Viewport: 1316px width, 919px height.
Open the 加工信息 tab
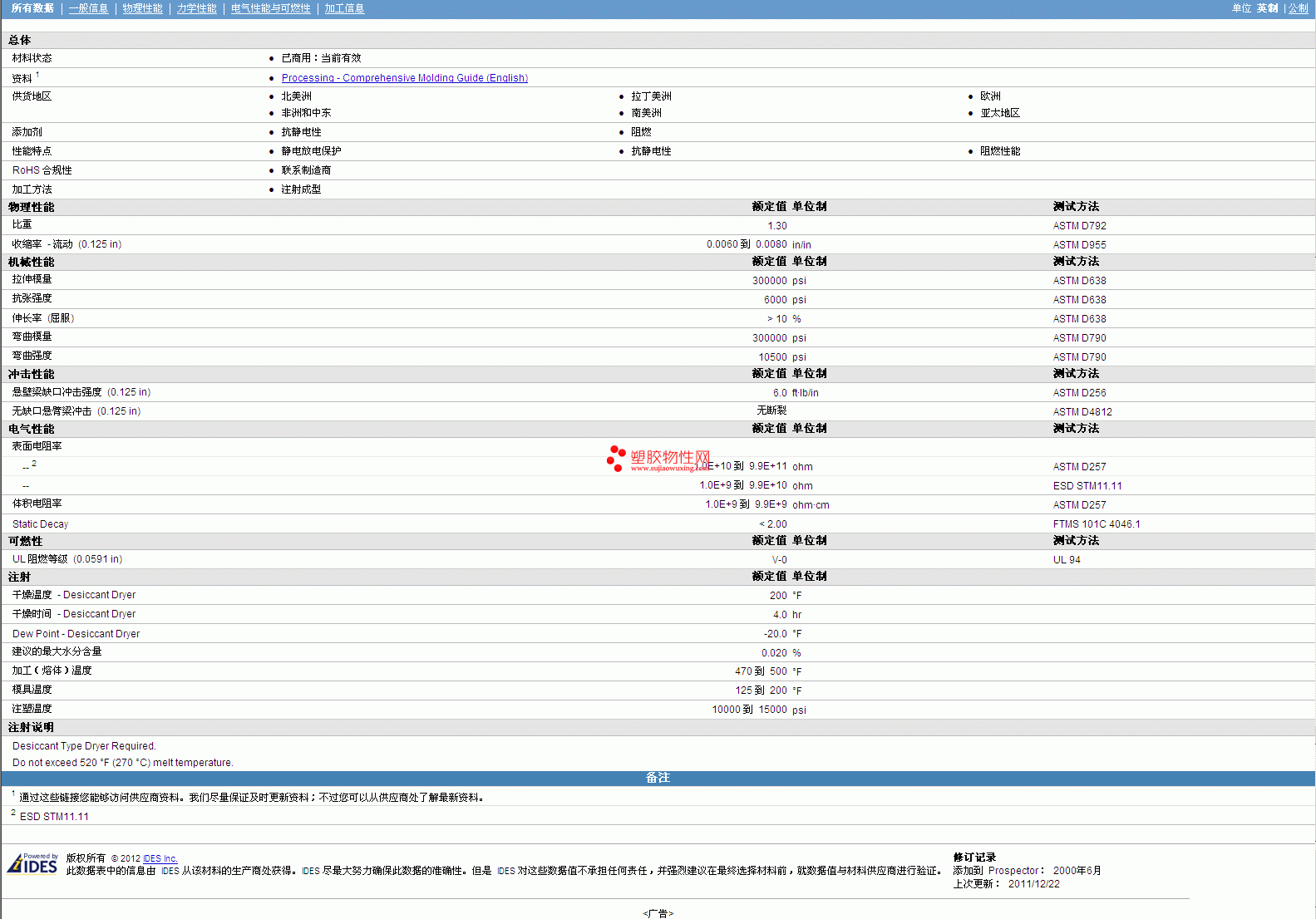(344, 8)
